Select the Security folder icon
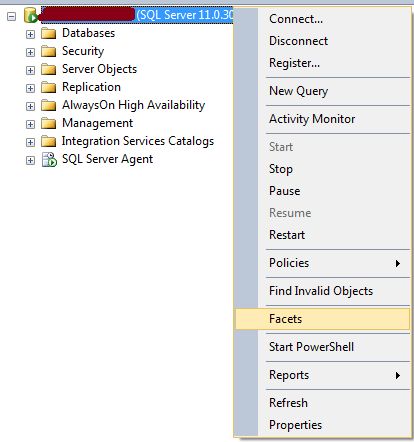414x442 pixels. click(49, 51)
